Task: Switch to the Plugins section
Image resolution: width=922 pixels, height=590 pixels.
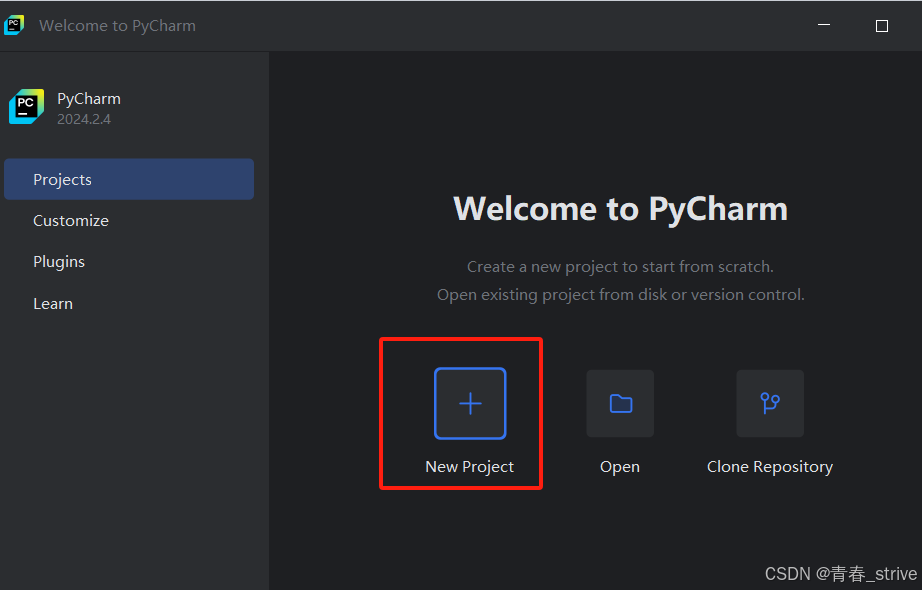Action: click(x=59, y=262)
